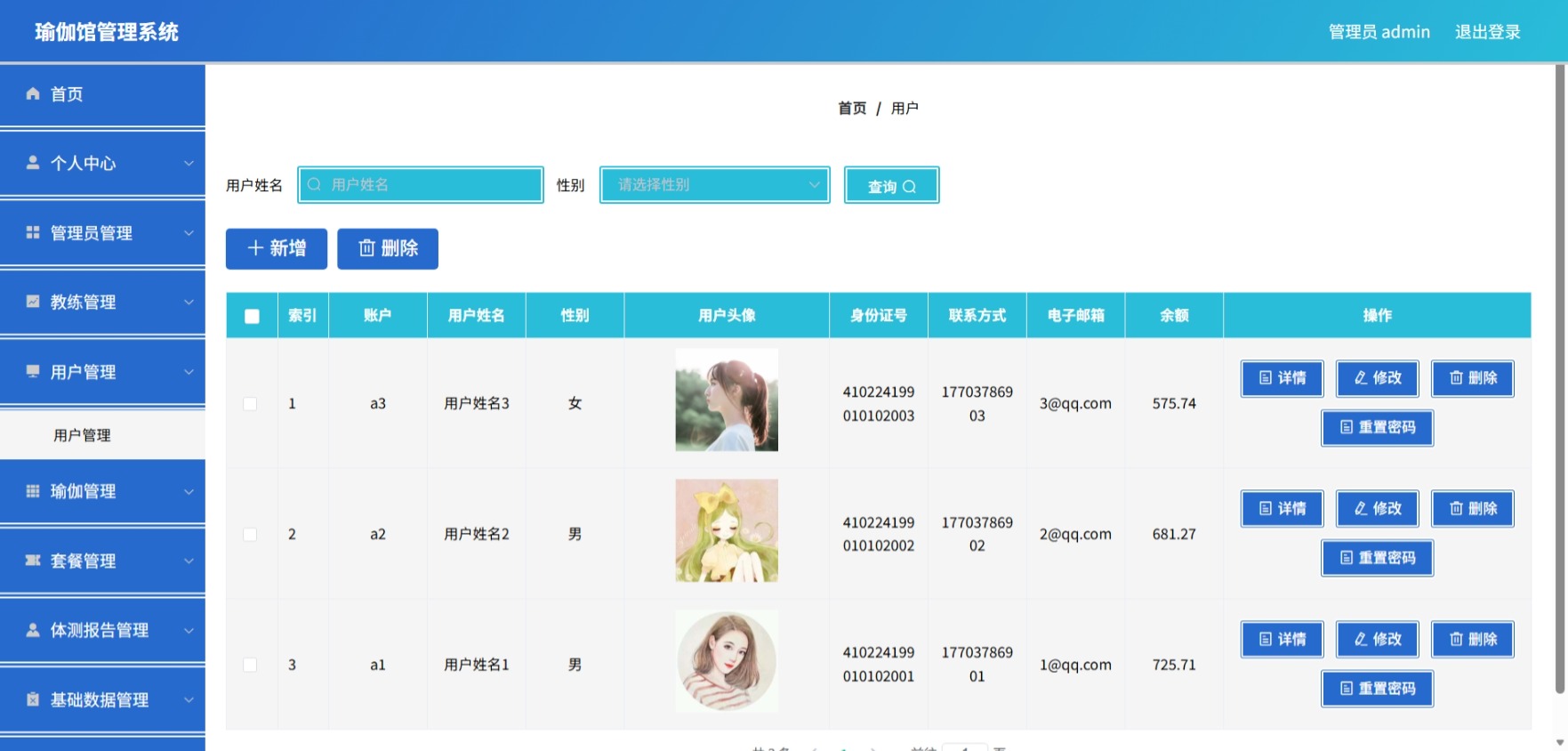Click 删除 for user a2 row

click(x=1473, y=509)
